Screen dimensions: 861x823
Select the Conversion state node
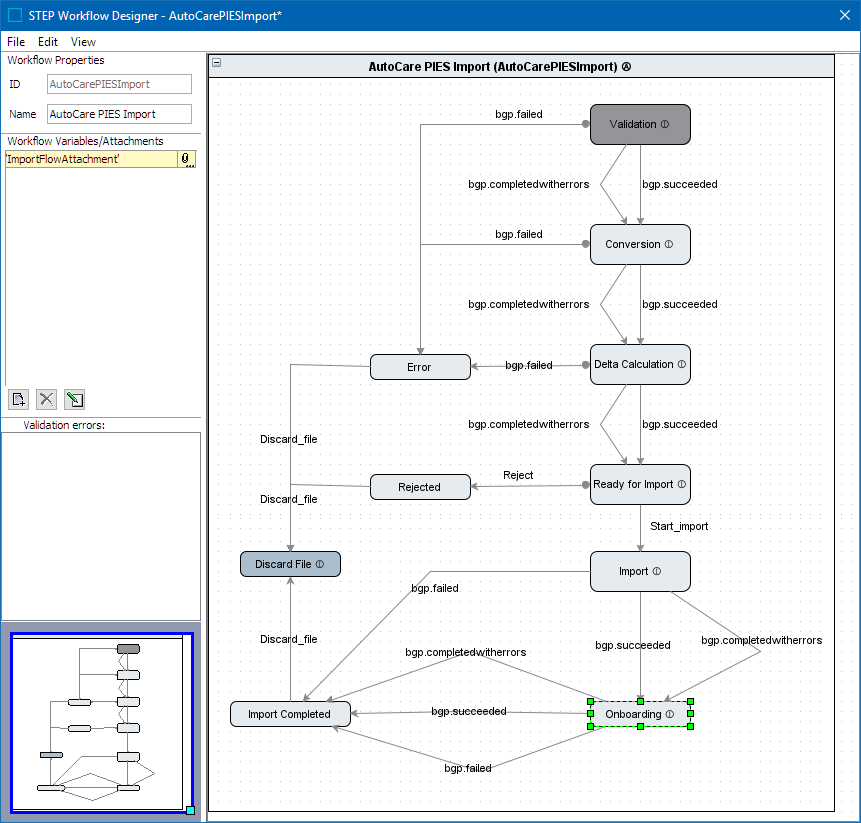tap(640, 244)
